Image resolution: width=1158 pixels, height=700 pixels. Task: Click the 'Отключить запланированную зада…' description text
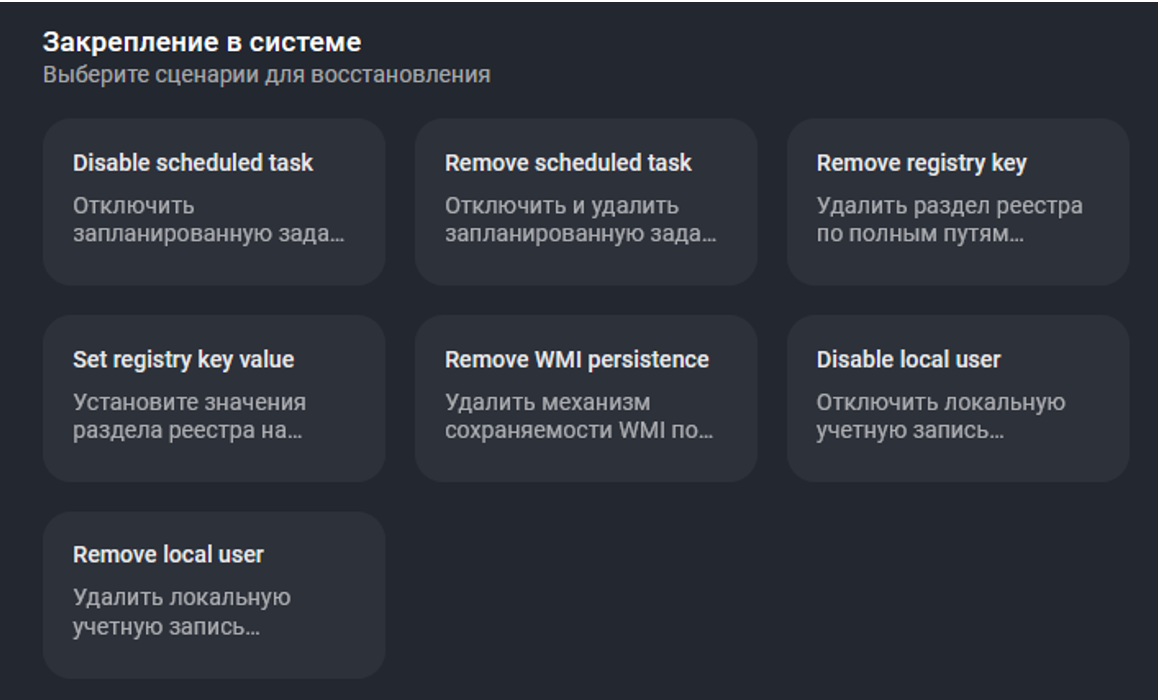[208, 221]
